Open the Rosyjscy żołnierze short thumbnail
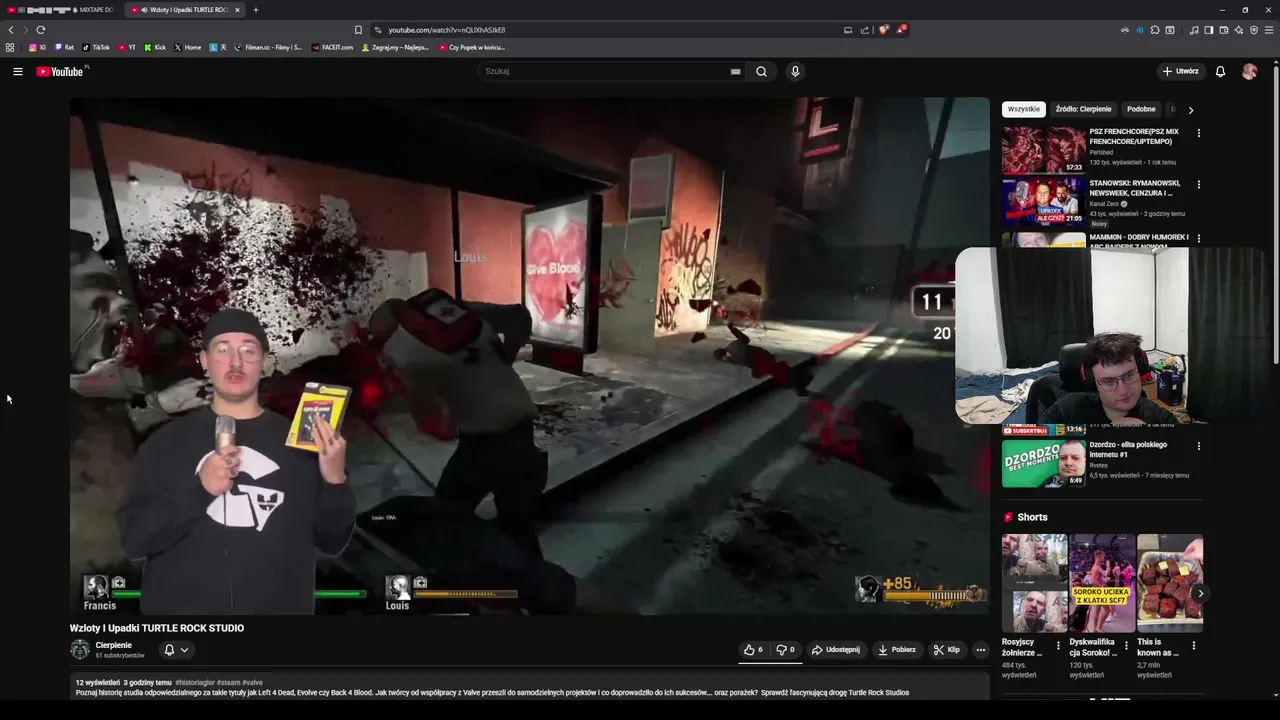Image resolution: width=1280 pixels, height=720 pixels. tap(1034, 583)
